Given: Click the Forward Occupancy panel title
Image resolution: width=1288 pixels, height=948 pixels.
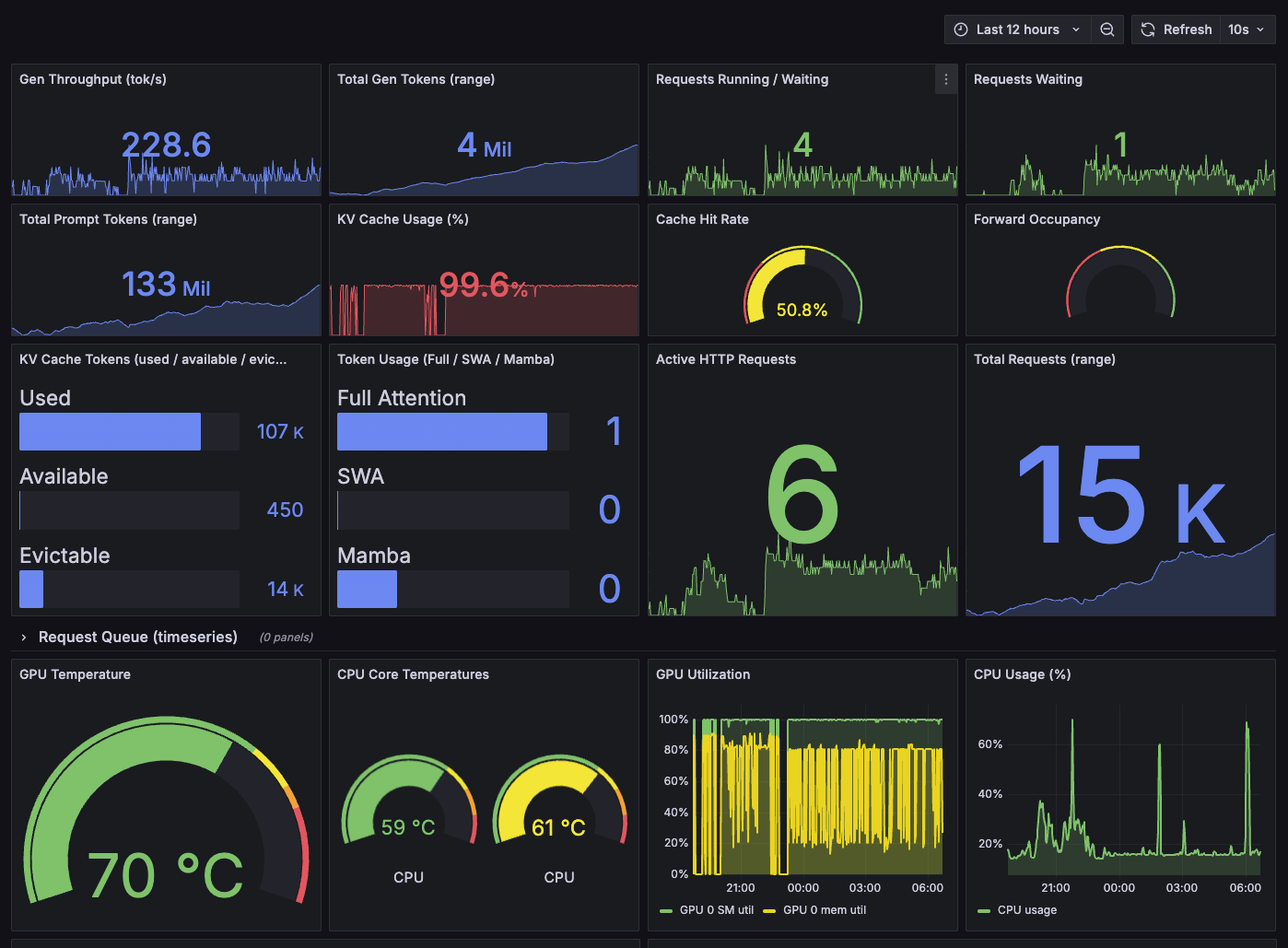Looking at the screenshot, I should click(1036, 219).
